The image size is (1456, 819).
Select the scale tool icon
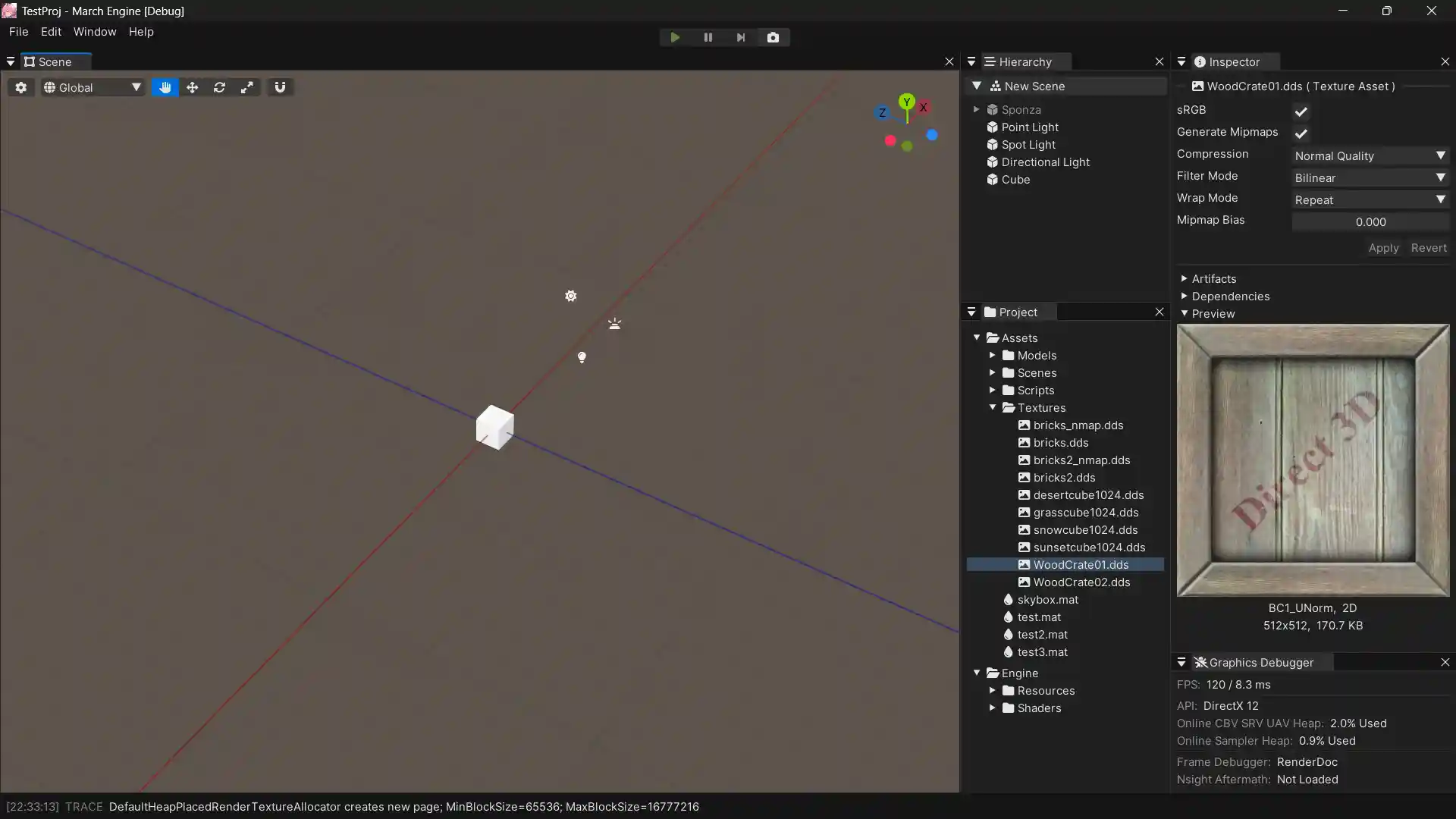(x=246, y=87)
